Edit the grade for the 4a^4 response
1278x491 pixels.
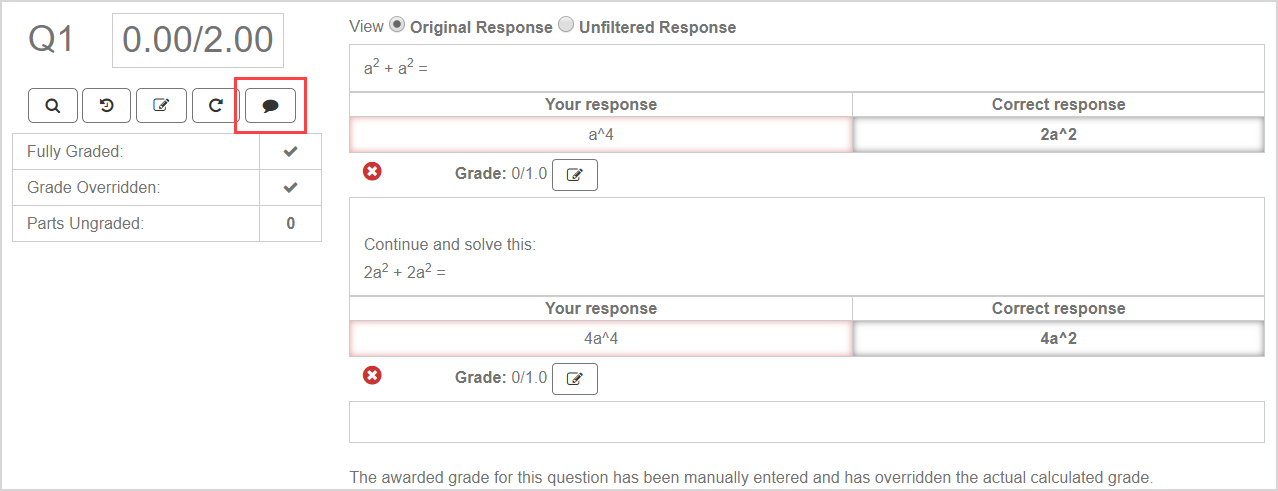pyautogui.click(x=575, y=379)
